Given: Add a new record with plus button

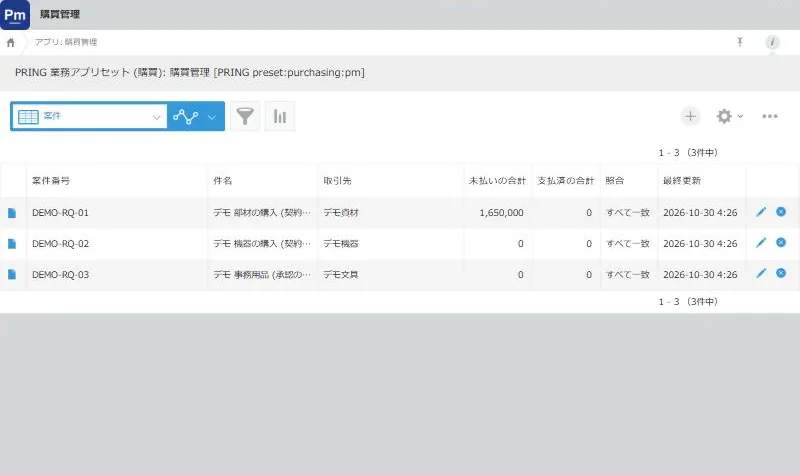Looking at the screenshot, I should click(x=690, y=116).
